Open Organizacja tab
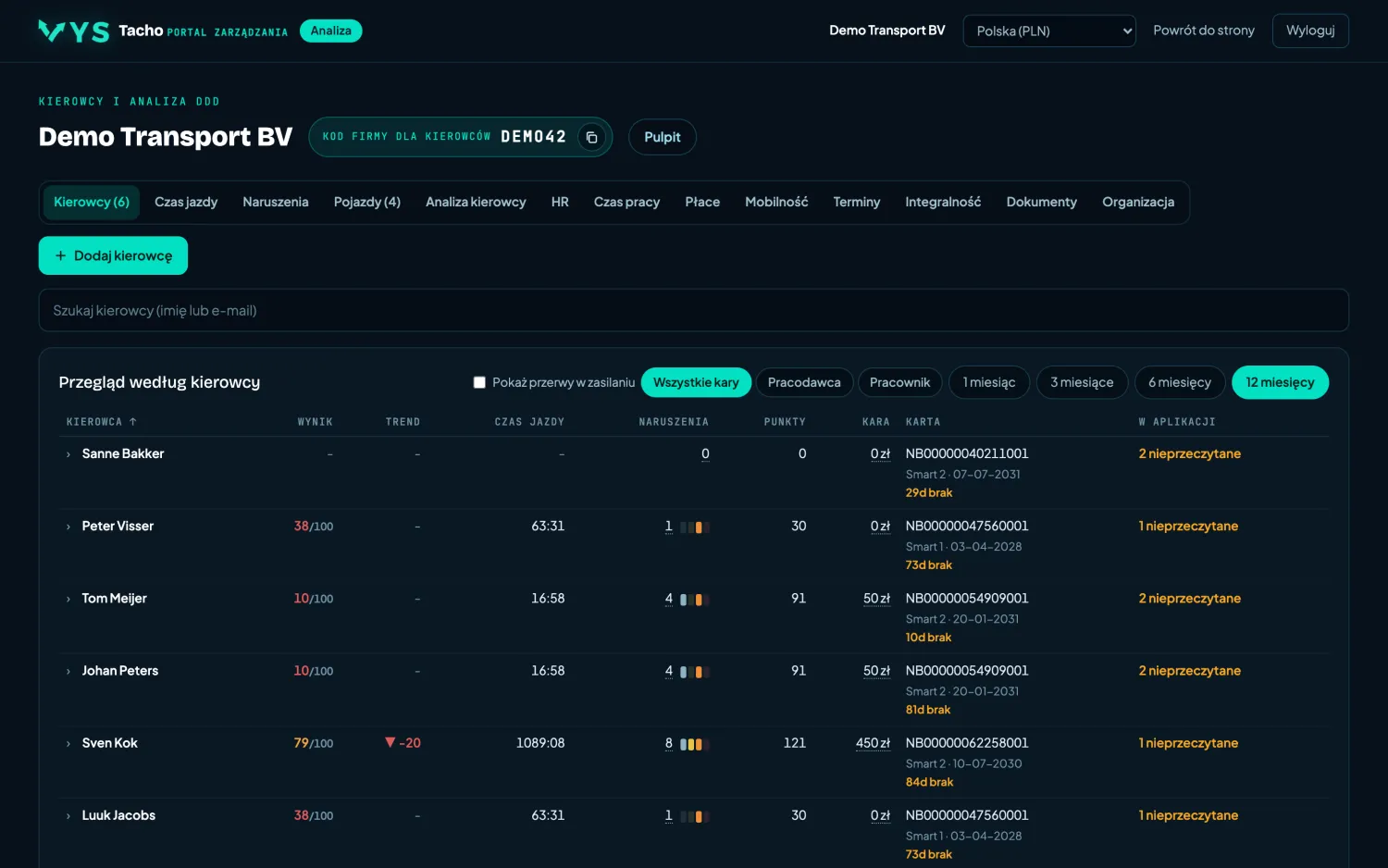This screenshot has width=1388, height=868. pos(1138,202)
